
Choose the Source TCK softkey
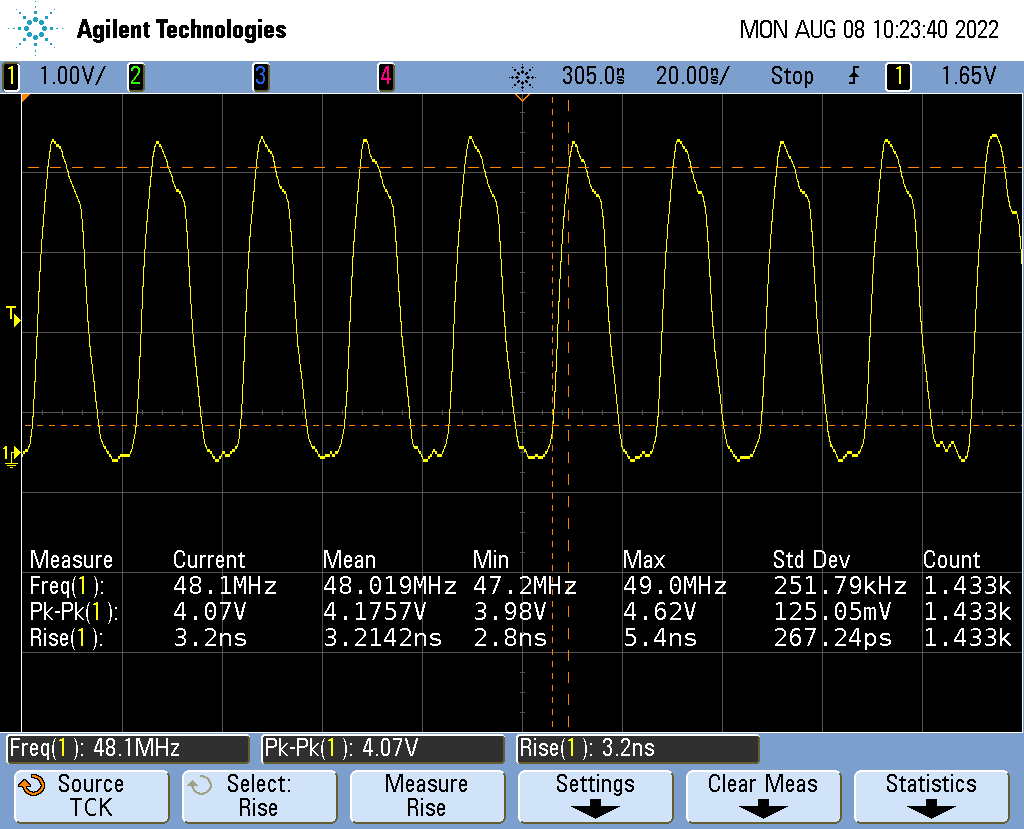pos(91,796)
